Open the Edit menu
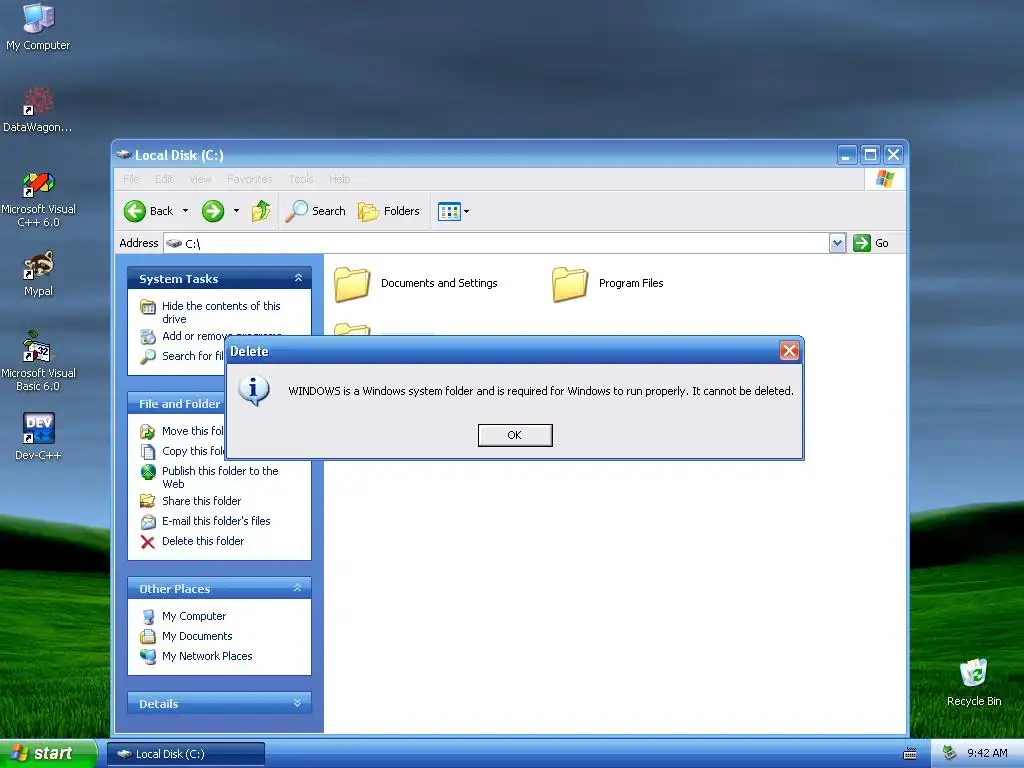Image resolution: width=1024 pixels, height=768 pixels. click(164, 179)
